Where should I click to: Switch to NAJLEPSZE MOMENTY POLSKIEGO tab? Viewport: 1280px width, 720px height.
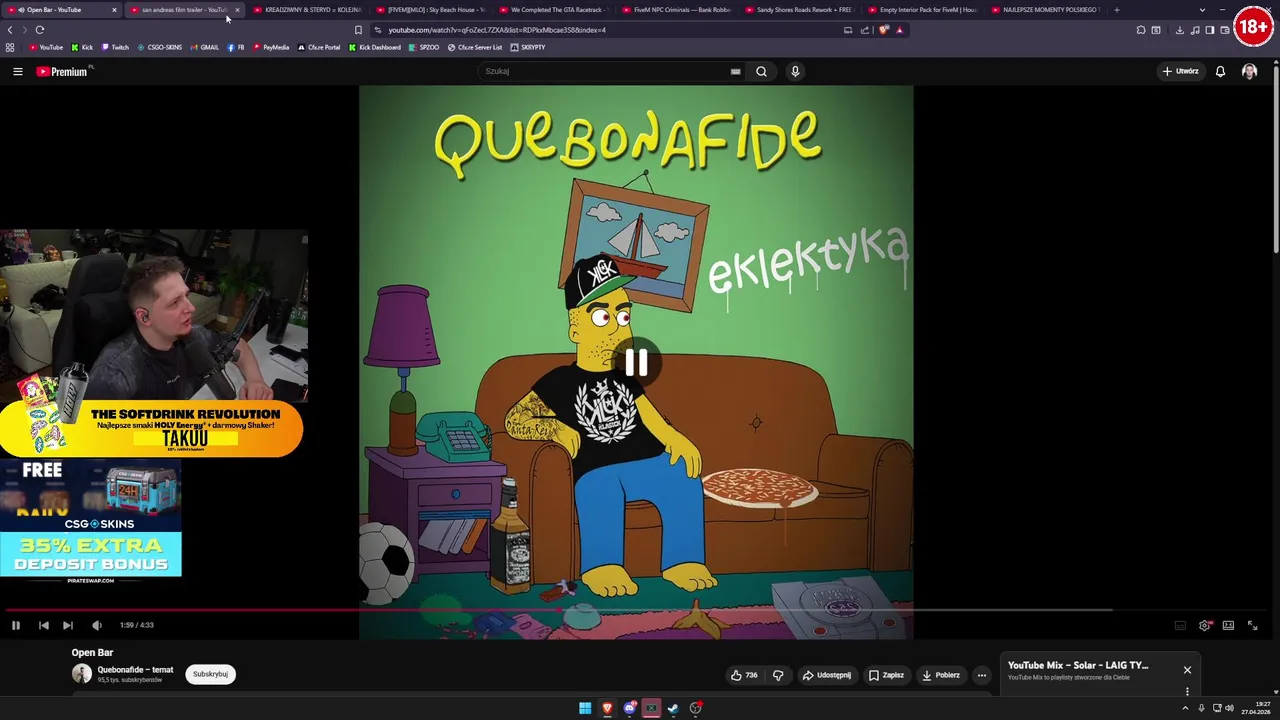tap(1045, 10)
